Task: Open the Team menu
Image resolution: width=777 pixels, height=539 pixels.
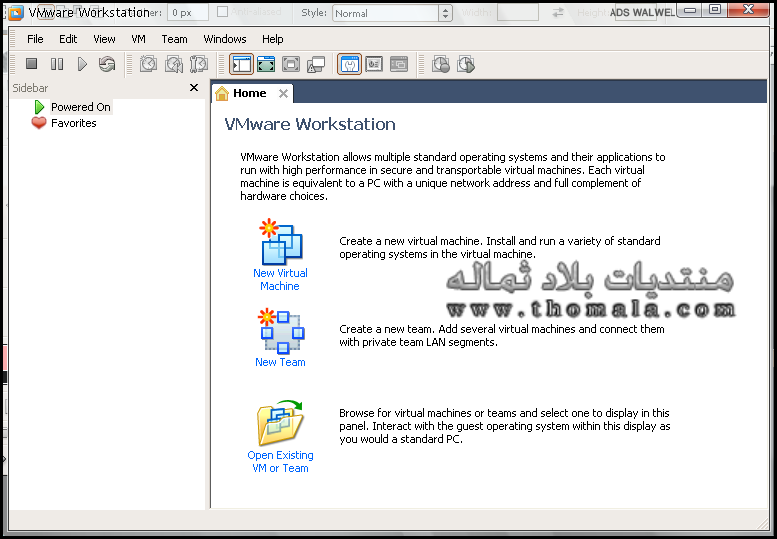Action: click(x=174, y=39)
